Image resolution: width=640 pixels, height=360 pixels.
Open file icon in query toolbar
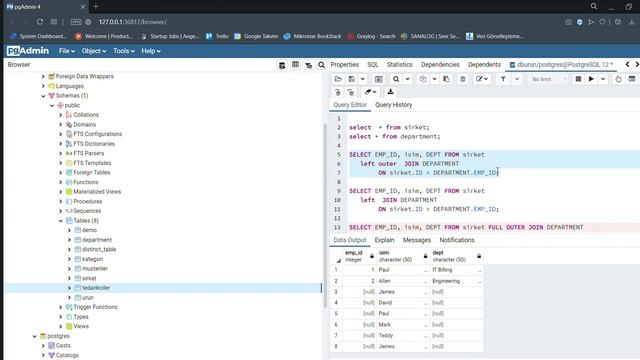pyautogui.click(x=338, y=79)
